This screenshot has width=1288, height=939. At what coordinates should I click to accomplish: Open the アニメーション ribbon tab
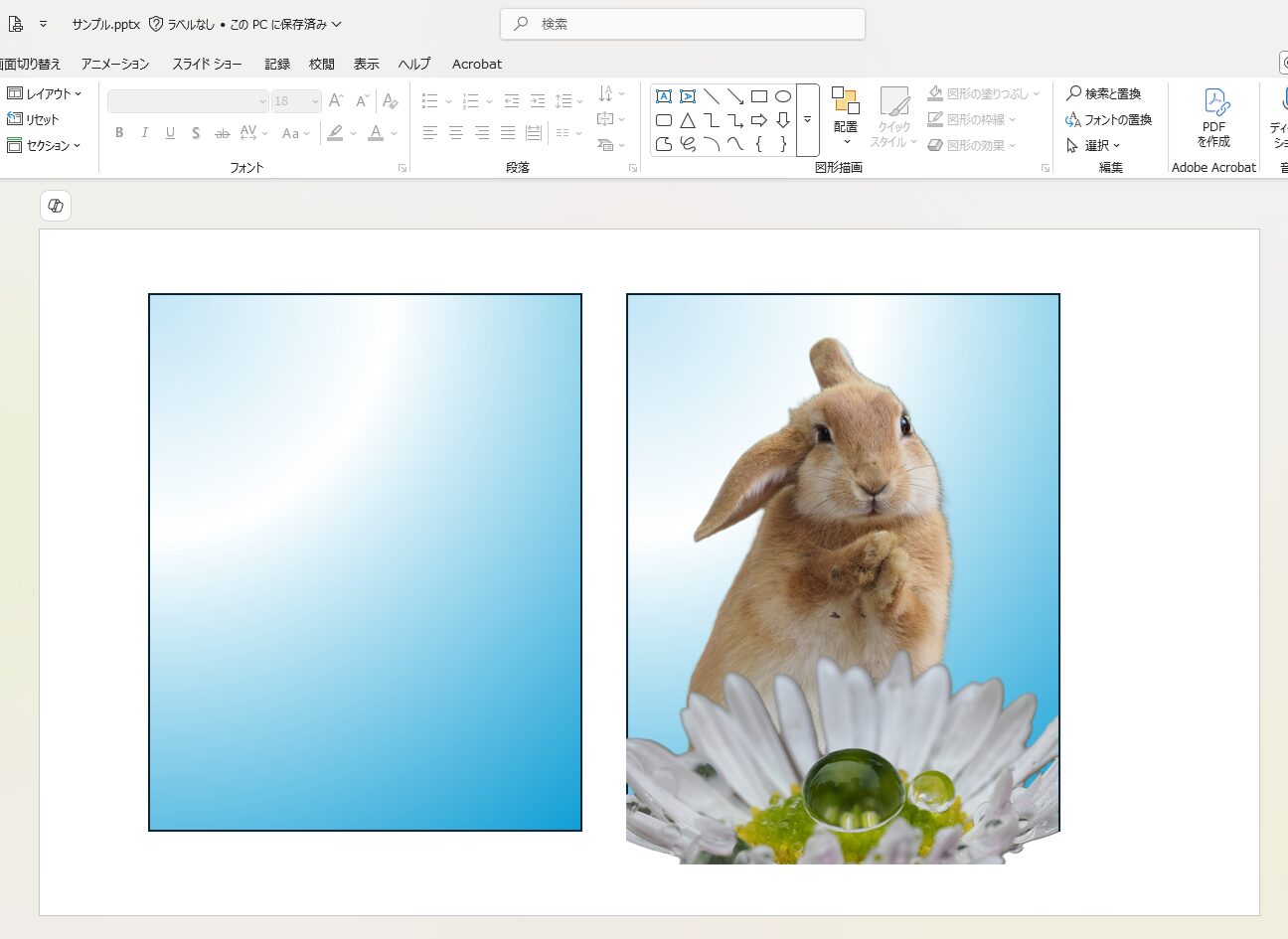[115, 64]
